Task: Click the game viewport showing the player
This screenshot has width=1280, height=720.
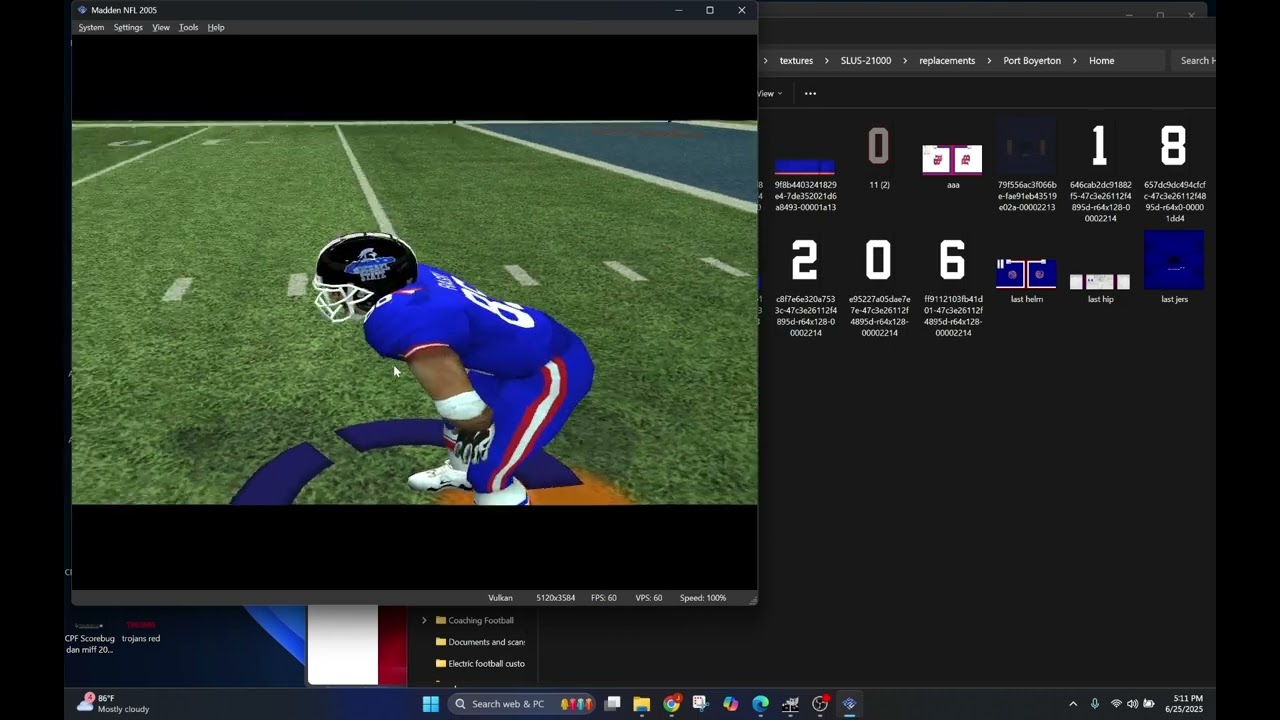Action: coord(414,312)
